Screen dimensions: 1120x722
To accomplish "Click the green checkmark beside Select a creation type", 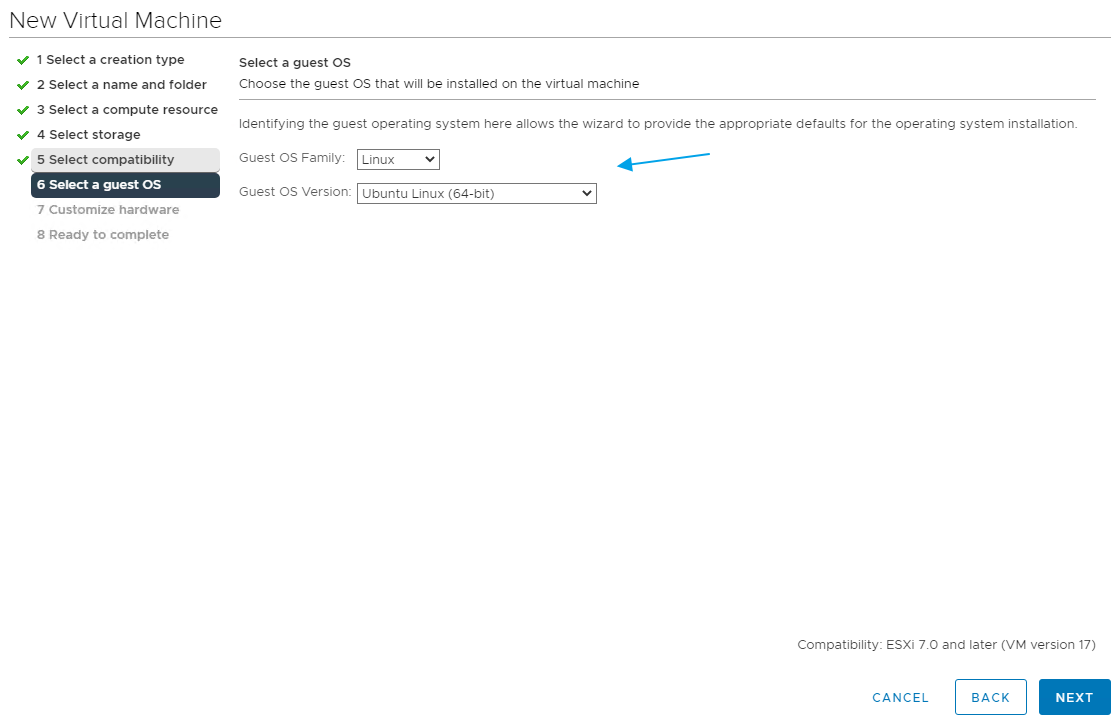I will click(x=23, y=60).
